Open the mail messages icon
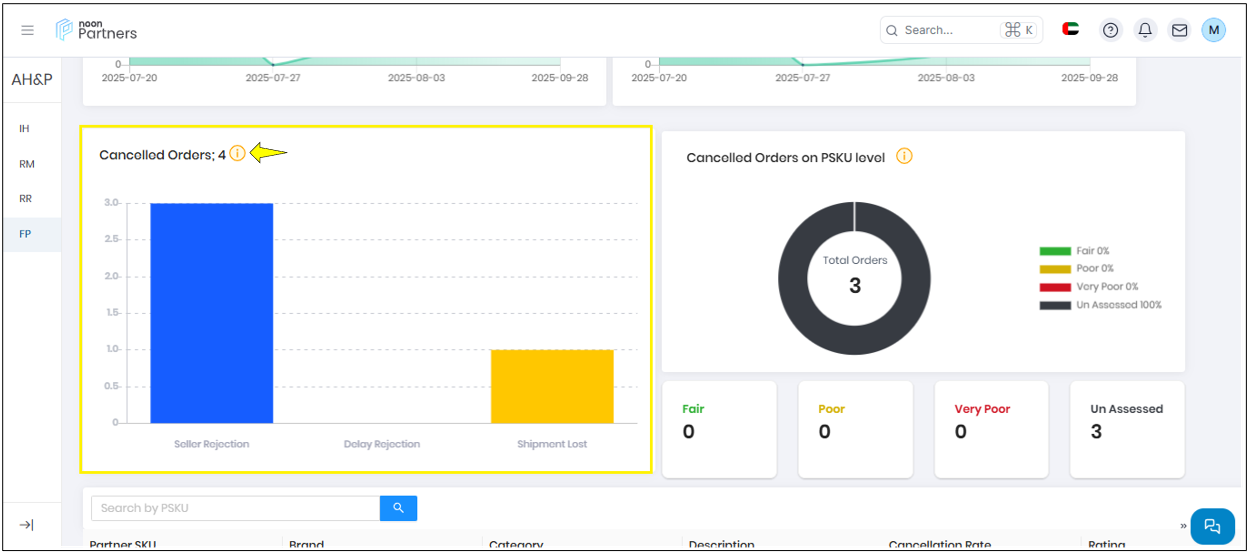This screenshot has width=1251, height=553. (x=1180, y=30)
